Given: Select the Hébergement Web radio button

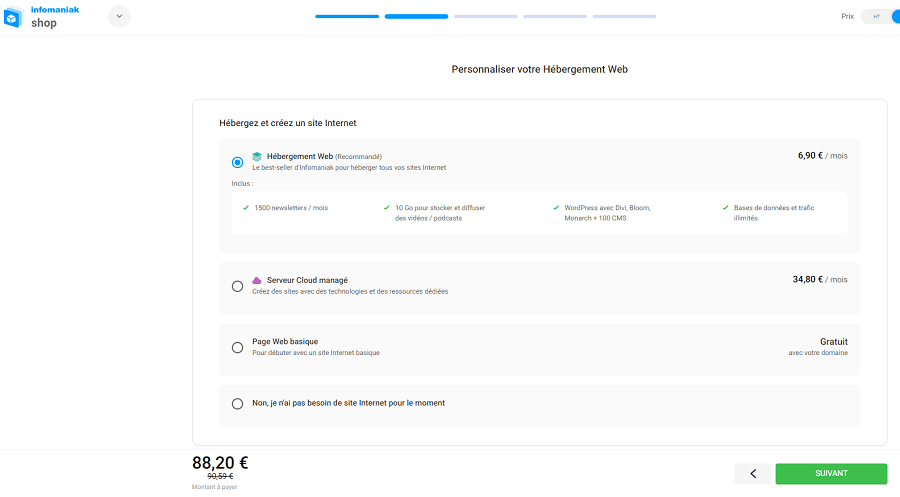Looking at the screenshot, I should click(237, 162).
